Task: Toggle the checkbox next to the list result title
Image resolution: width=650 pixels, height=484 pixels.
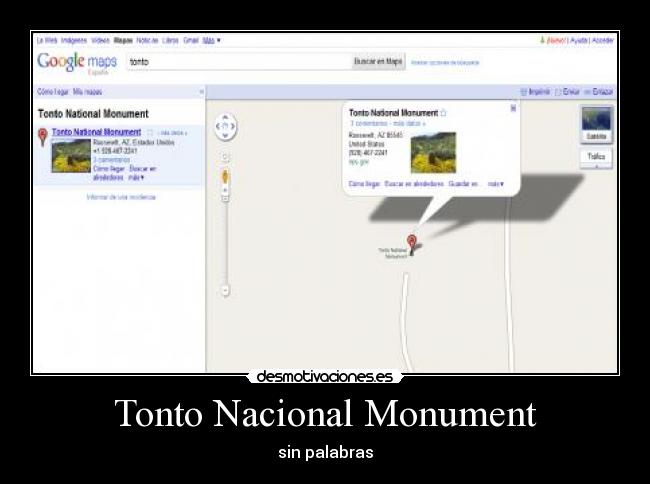Action: (150, 133)
